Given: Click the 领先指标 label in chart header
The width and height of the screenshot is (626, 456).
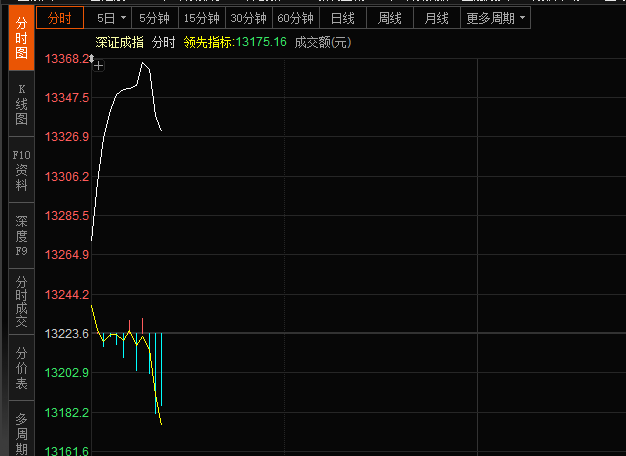Looking at the screenshot, I should pyautogui.click(x=208, y=42).
